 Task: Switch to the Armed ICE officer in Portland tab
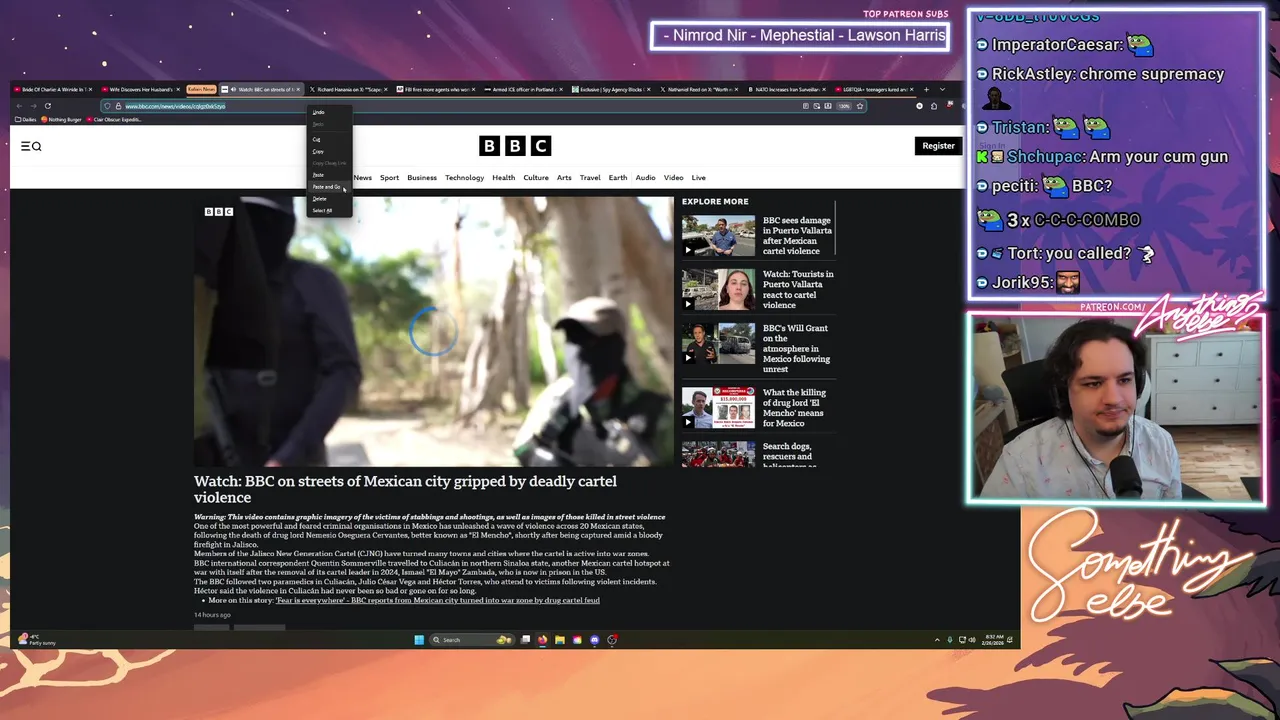click(x=523, y=89)
